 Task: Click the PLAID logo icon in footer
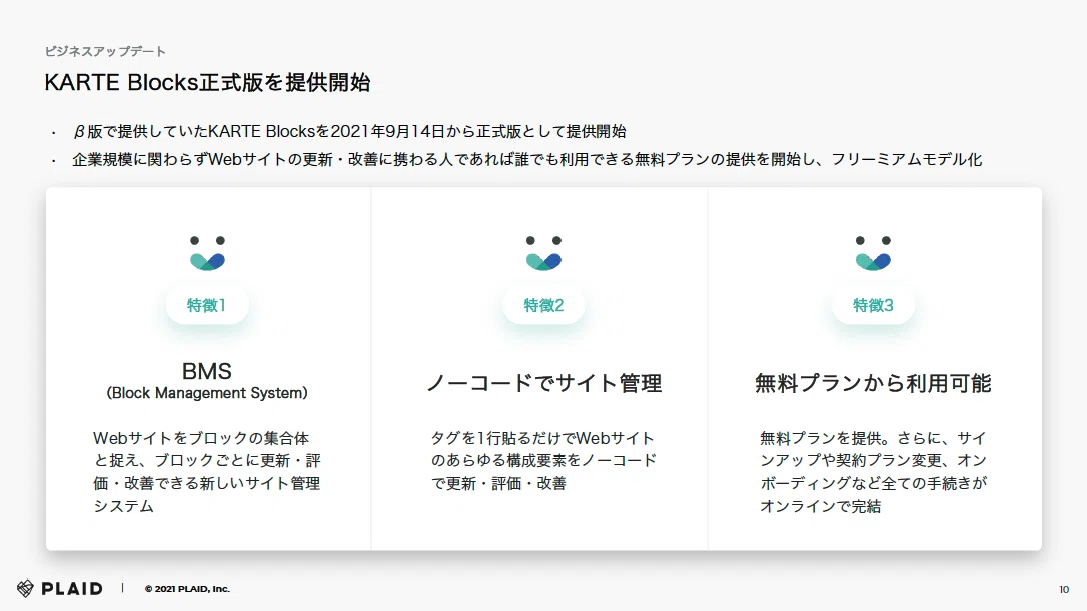tap(25, 588)
